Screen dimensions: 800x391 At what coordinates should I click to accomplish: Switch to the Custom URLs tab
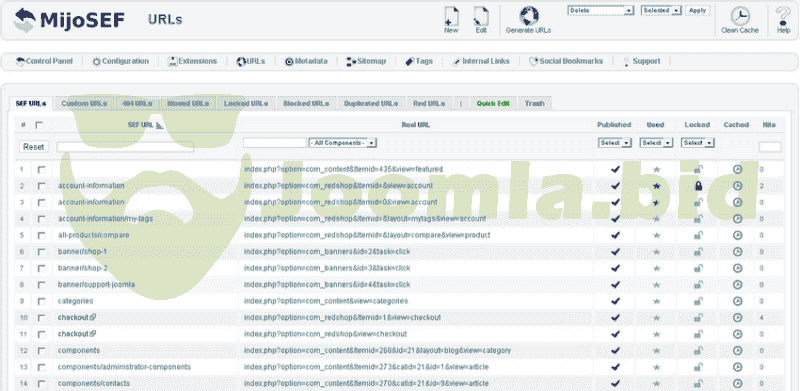coord(84,104)
